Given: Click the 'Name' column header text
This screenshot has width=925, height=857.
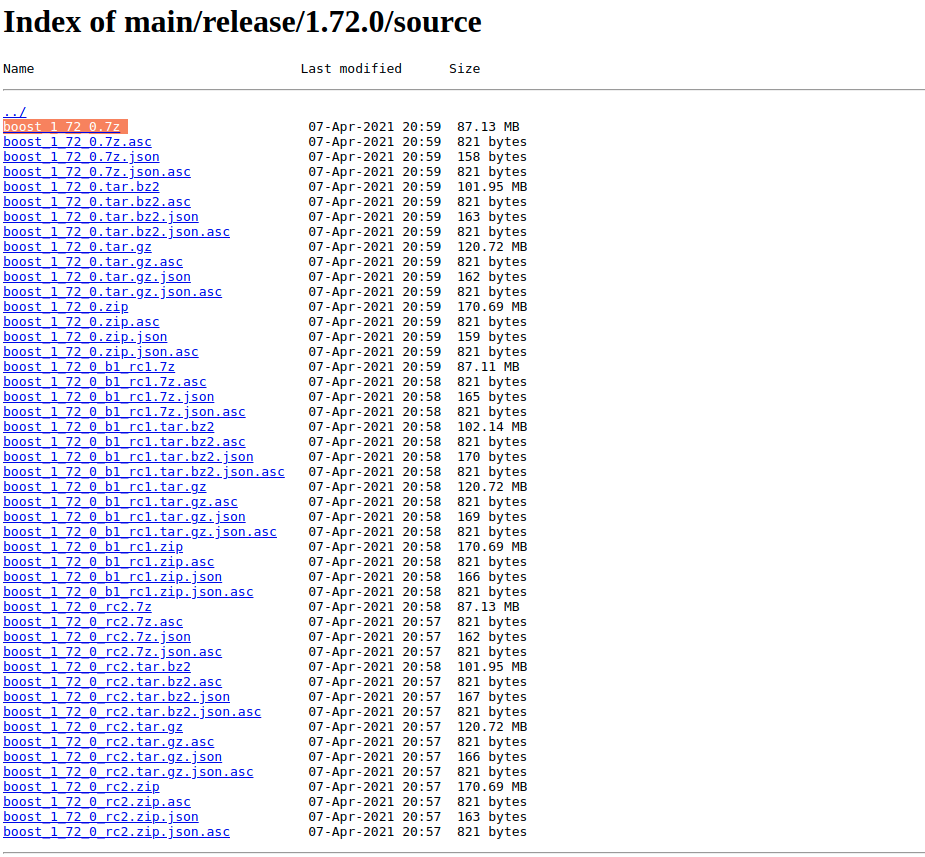Looking at the screenshot, I should click(18, 68).
